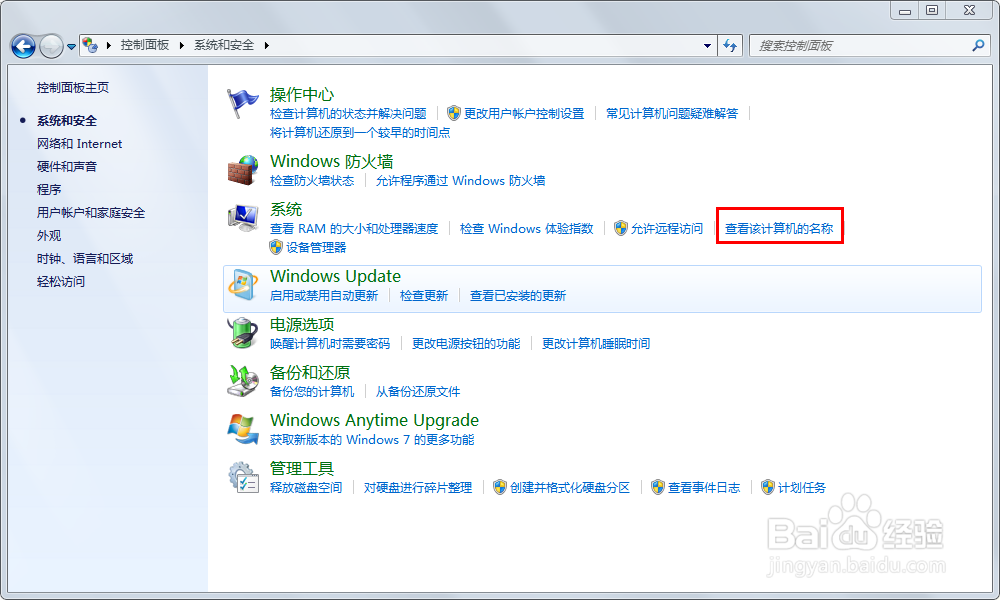Open 检查防火墙状态
1000x600 pixels.
pyautogui.click(x=312, y=180)
